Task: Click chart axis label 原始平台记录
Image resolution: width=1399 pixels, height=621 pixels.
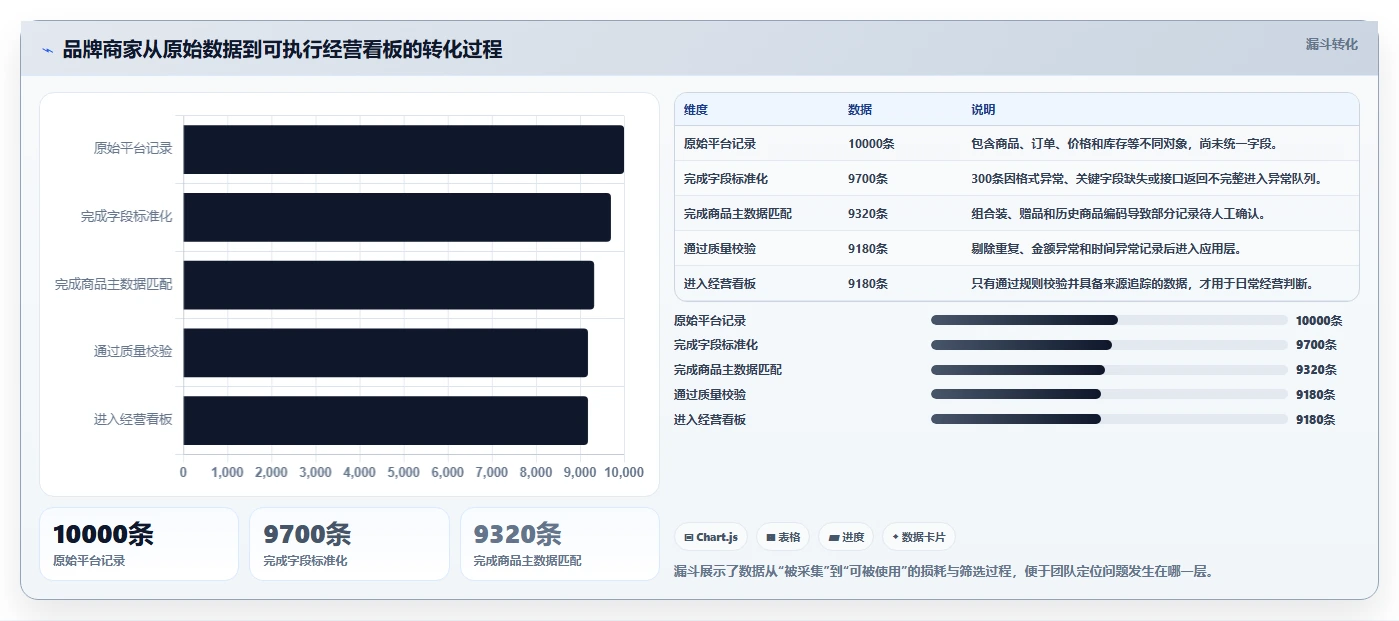Action: click(133, 149)
